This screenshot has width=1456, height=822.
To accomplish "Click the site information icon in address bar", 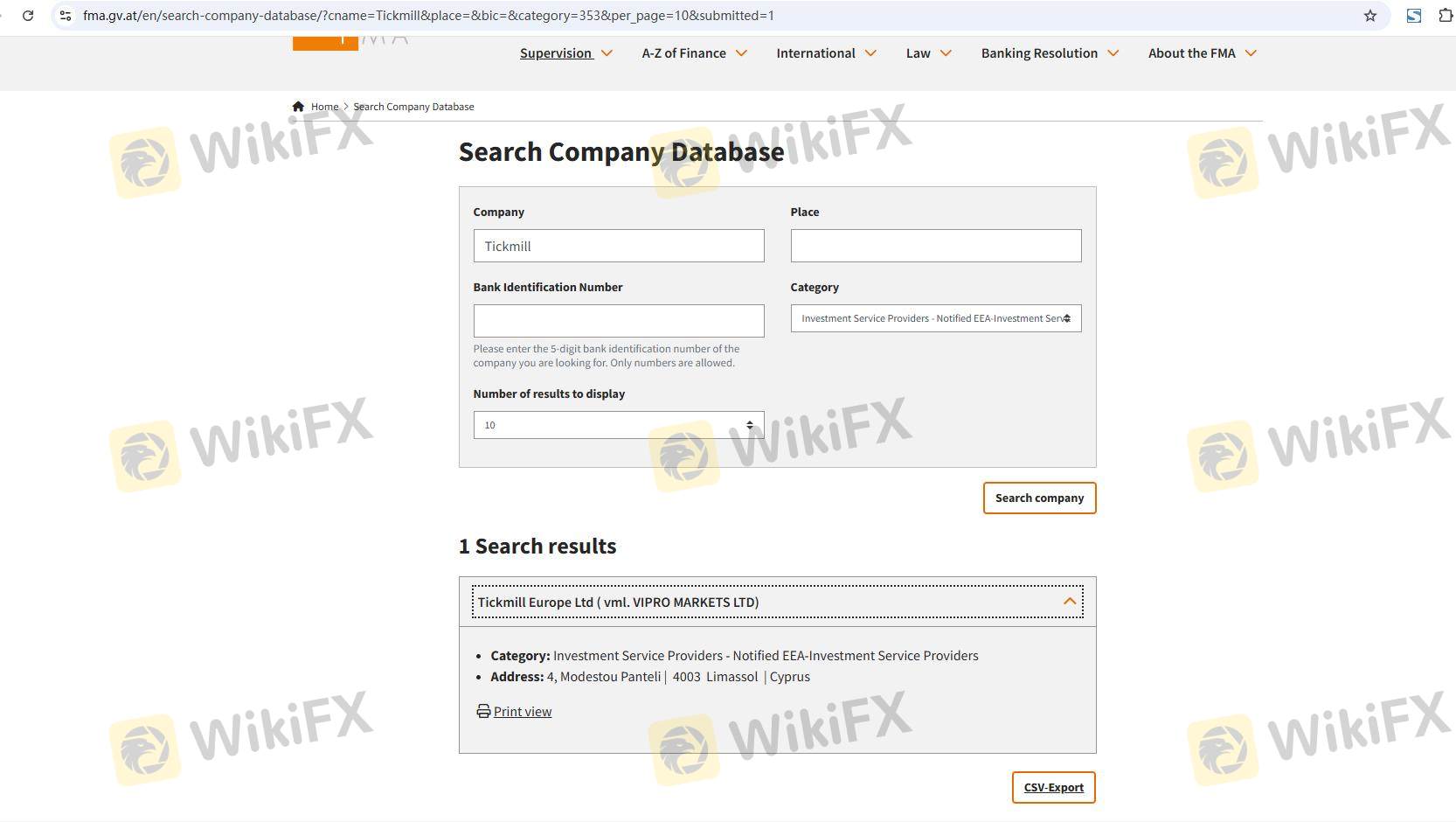I will 66,16.
